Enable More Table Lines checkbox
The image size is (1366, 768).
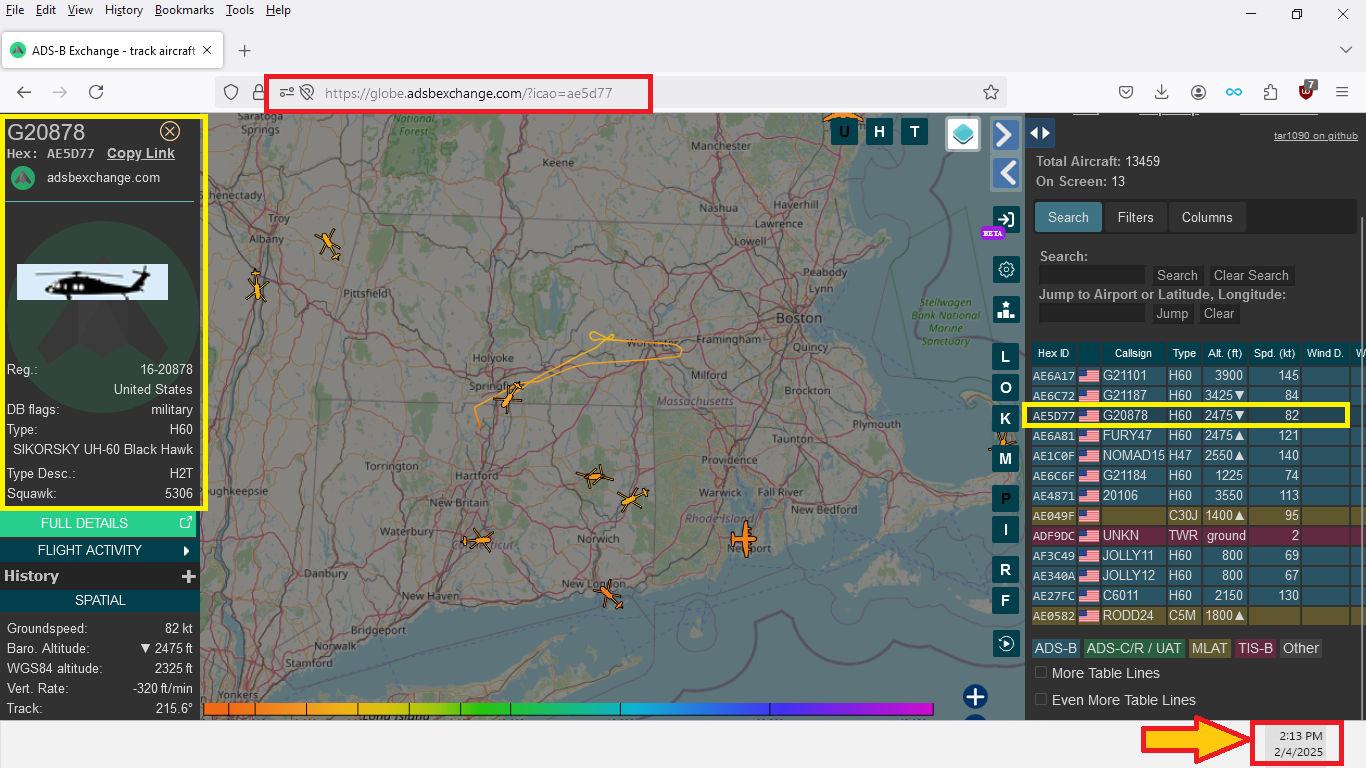point(1041,673)
